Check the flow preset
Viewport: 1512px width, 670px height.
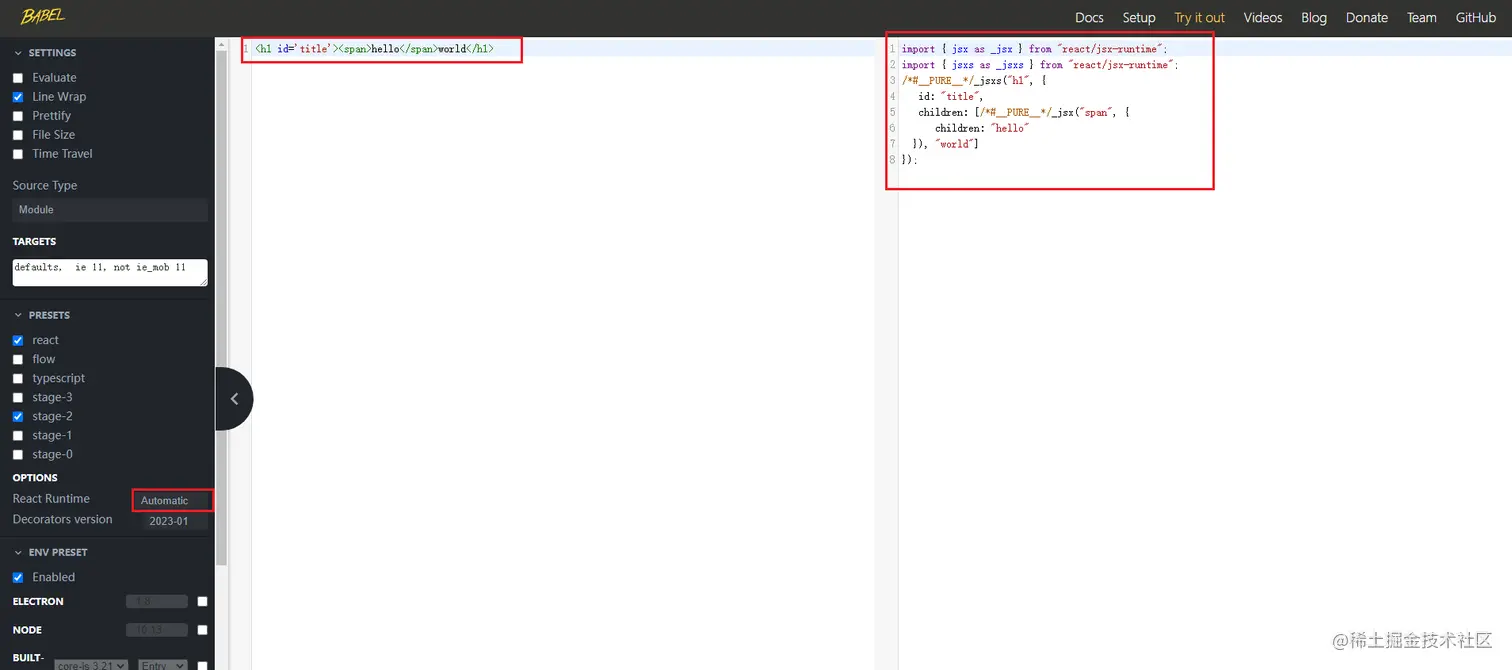click(x=18, y=360)
